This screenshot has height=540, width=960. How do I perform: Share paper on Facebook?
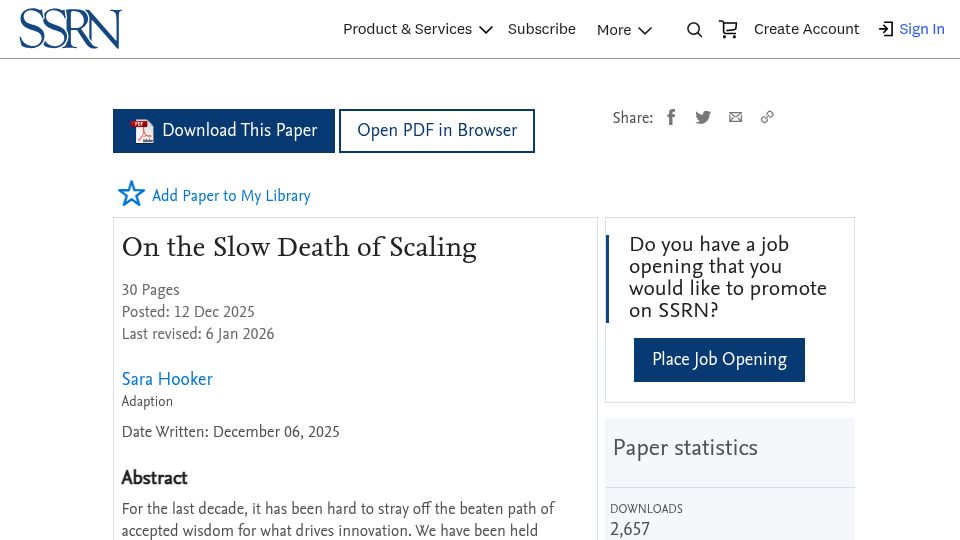pos(671,117)
